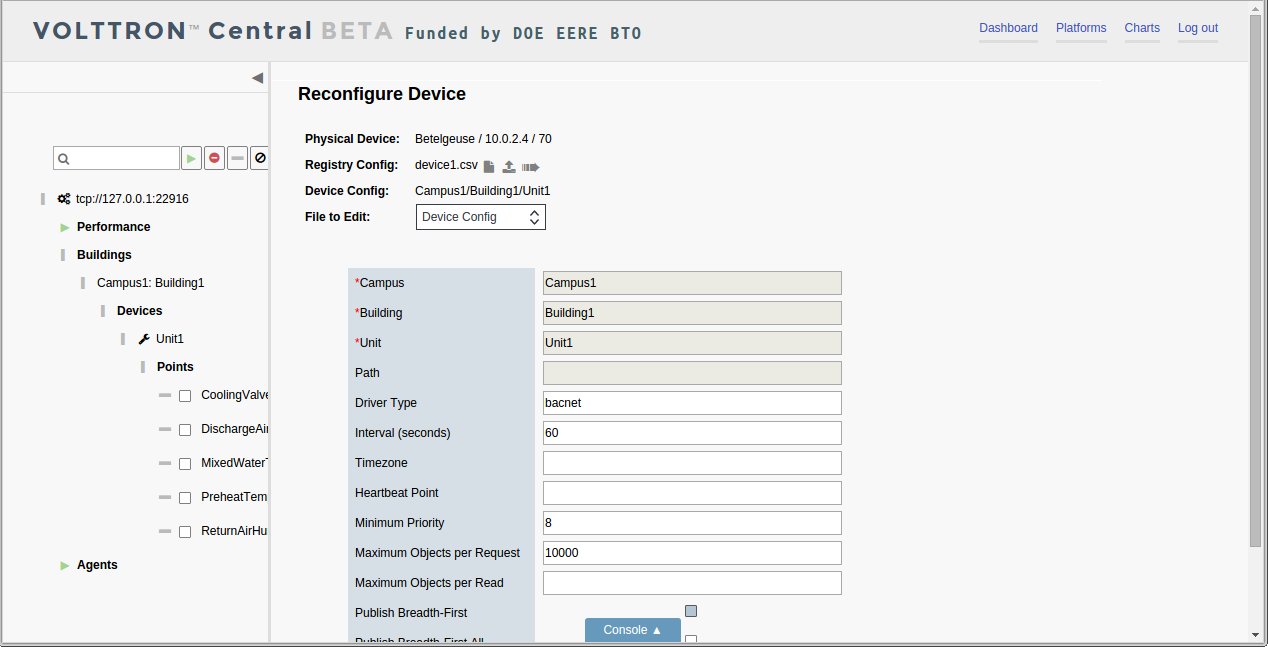The image size is (1268, 647).
Task: Click the Building input field
Action: (692, 313)
